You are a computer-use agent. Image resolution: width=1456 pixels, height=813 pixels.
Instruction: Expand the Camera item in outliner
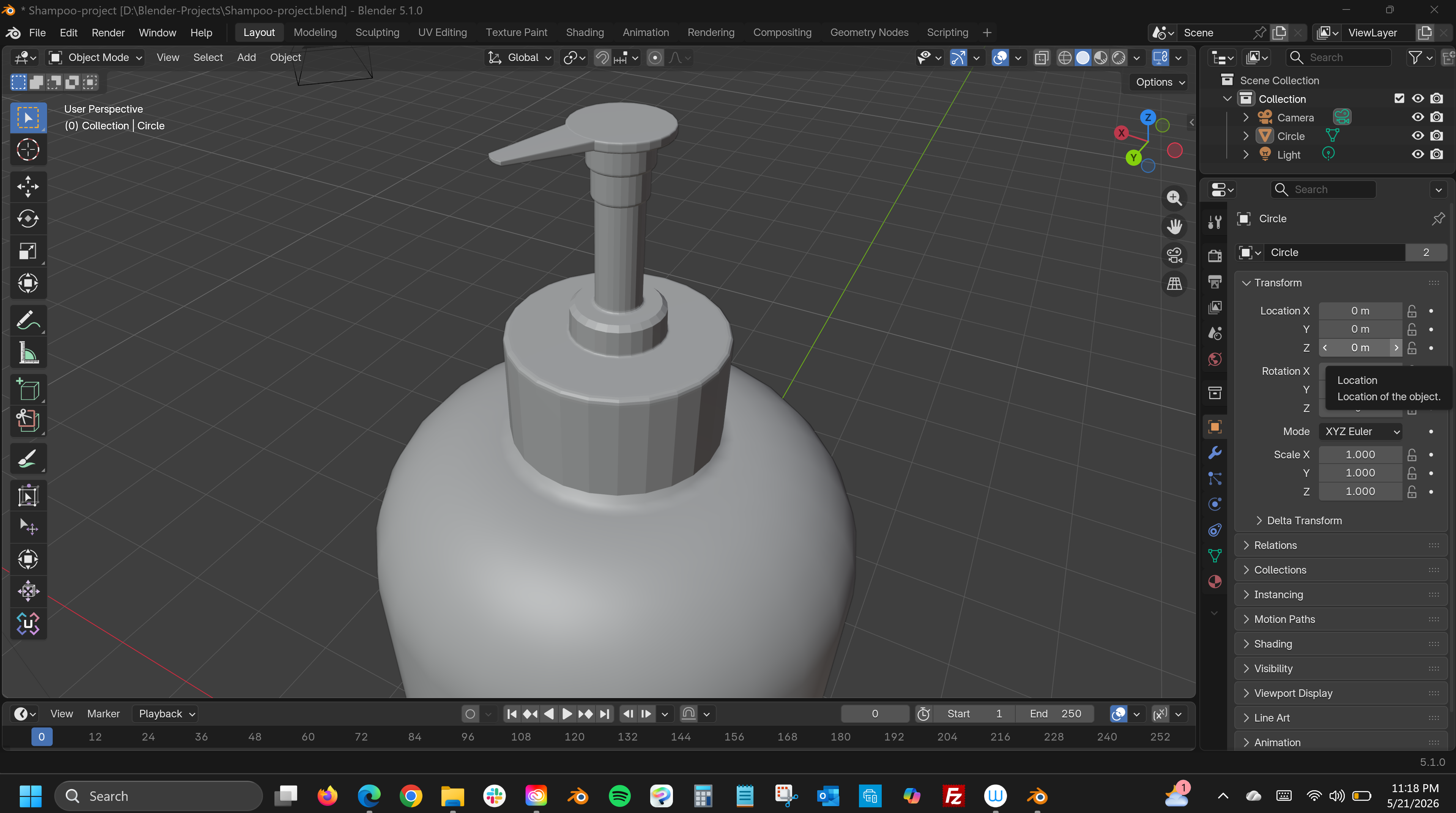pos(1246,118)
